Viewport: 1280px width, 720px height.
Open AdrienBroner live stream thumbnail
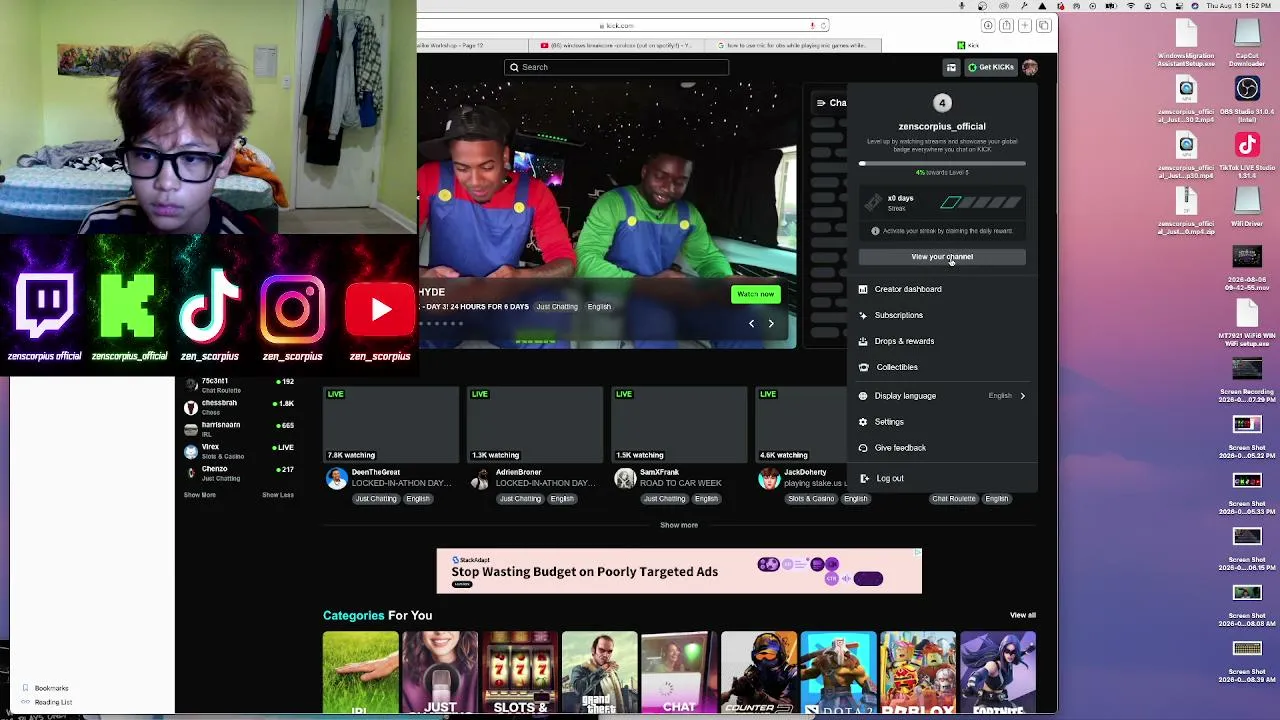click(535, 425)
